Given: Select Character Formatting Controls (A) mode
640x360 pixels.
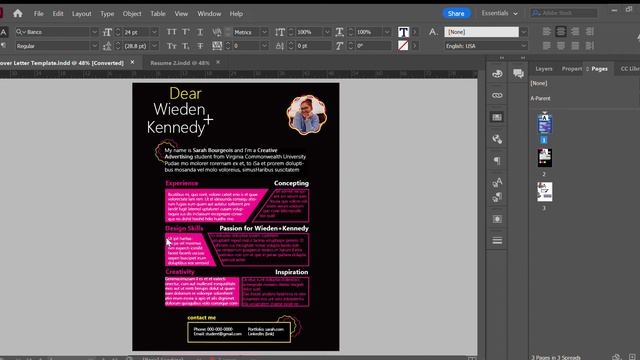Looking at the screenshot, I should 3,32.
